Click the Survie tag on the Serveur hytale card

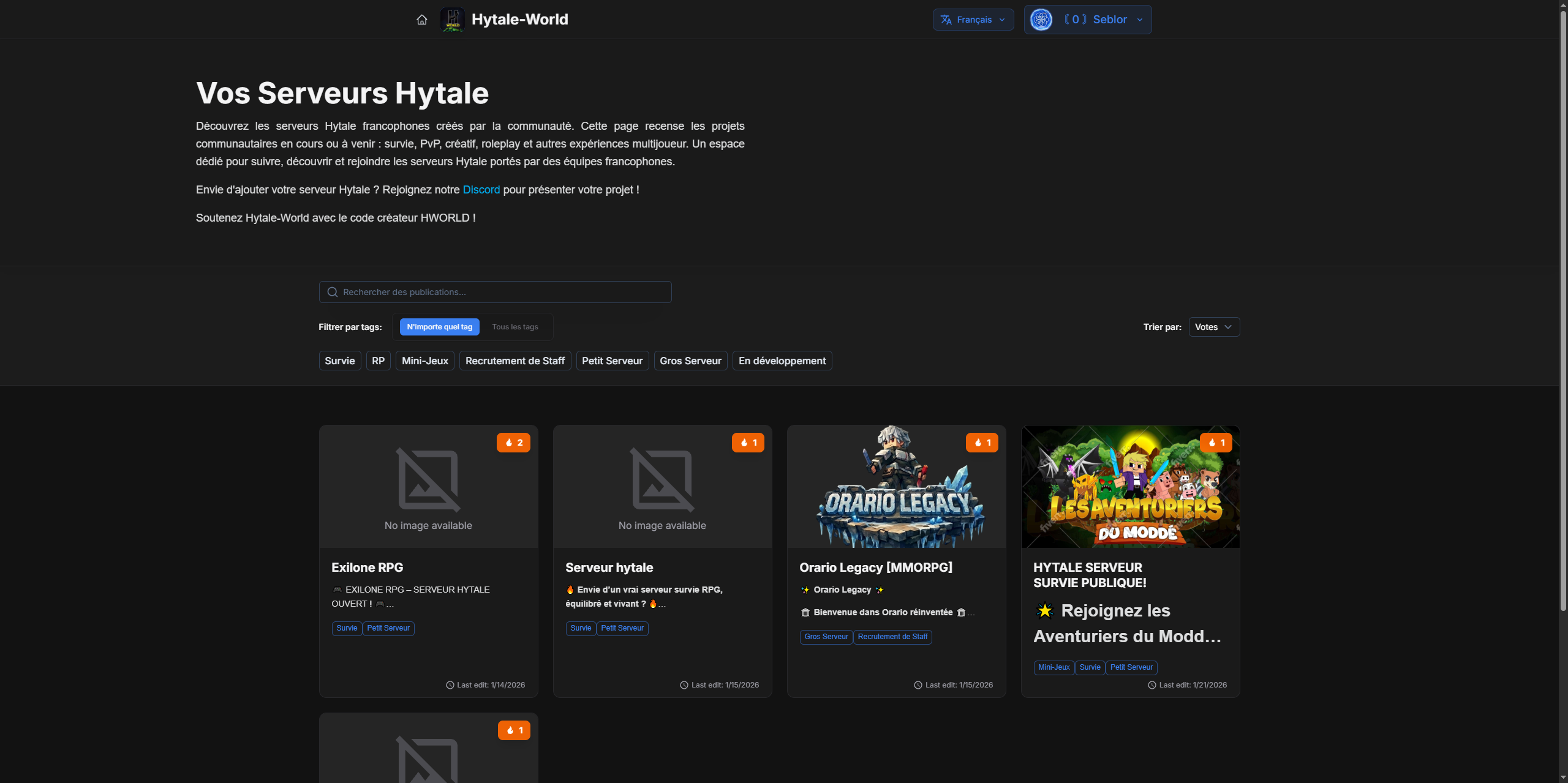point(581,628)
